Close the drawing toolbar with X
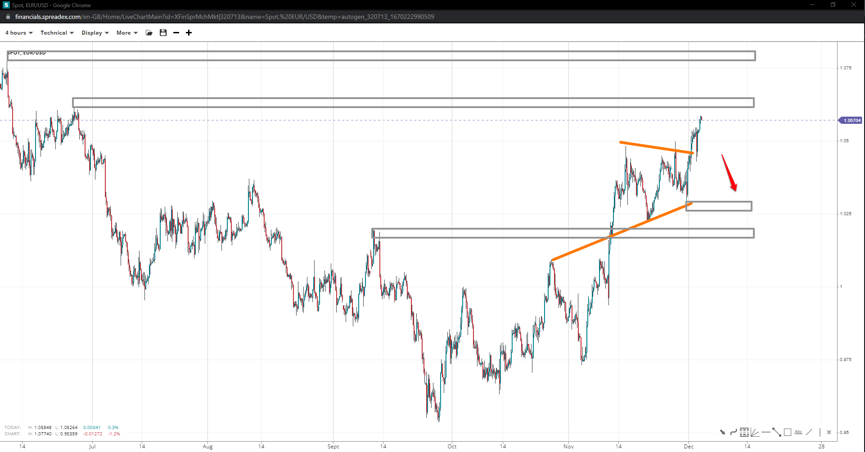This screenshot has height=452, width=865. [x=829, y=432]
